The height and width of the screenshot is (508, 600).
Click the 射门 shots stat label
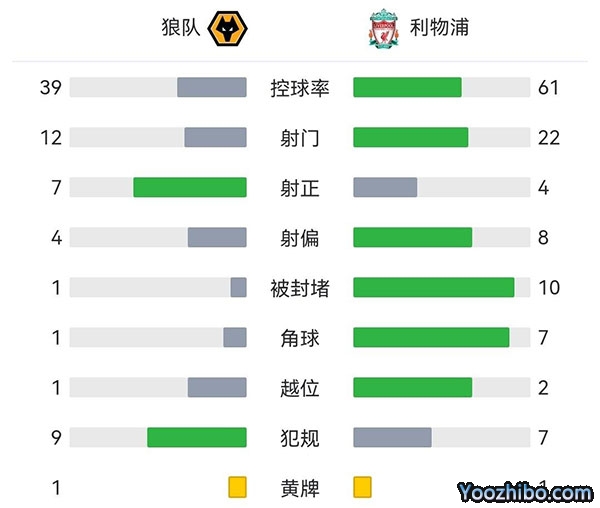(x=300, y=138)
